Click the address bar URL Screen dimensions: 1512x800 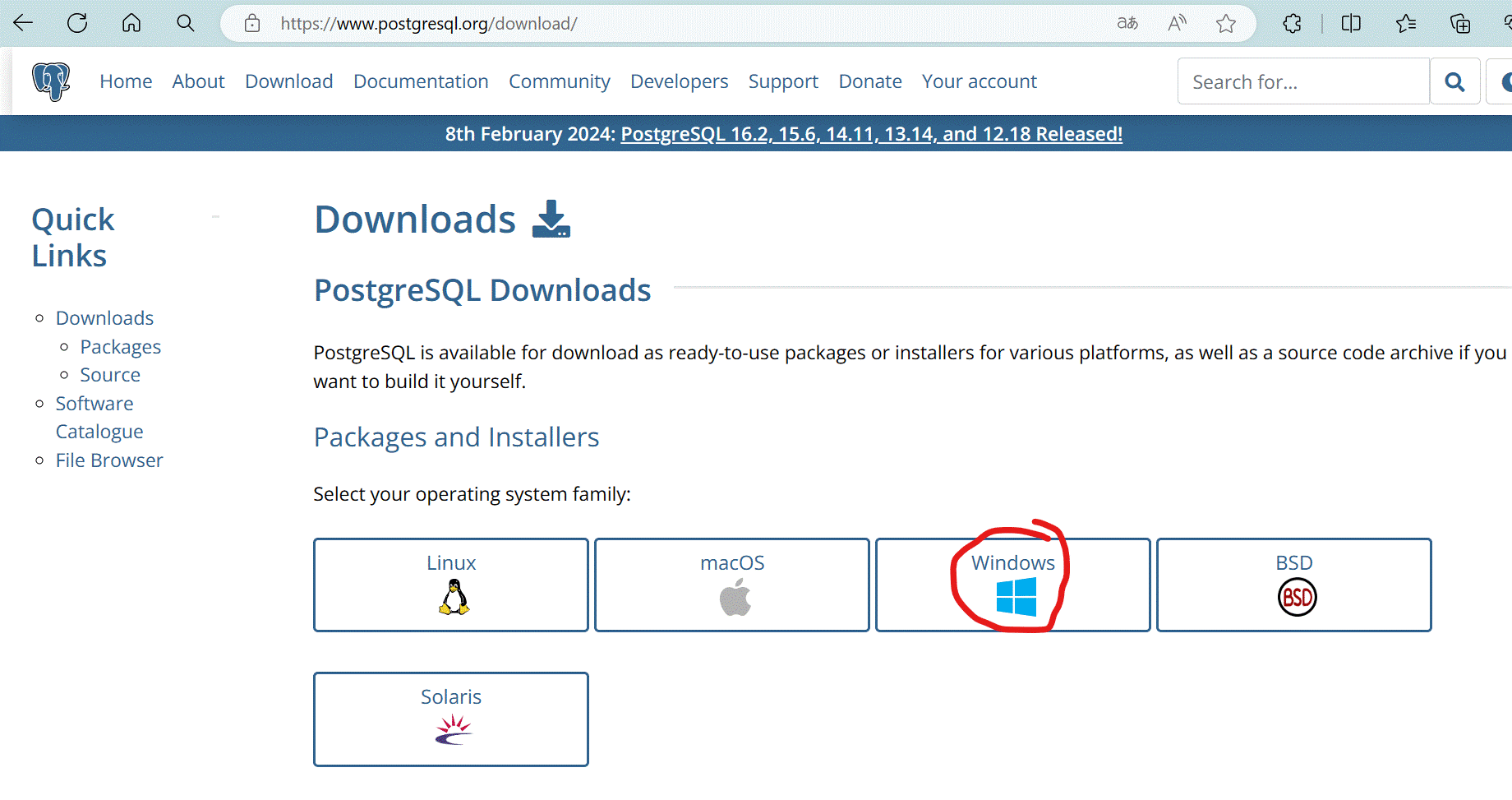[x=429, y=23]
